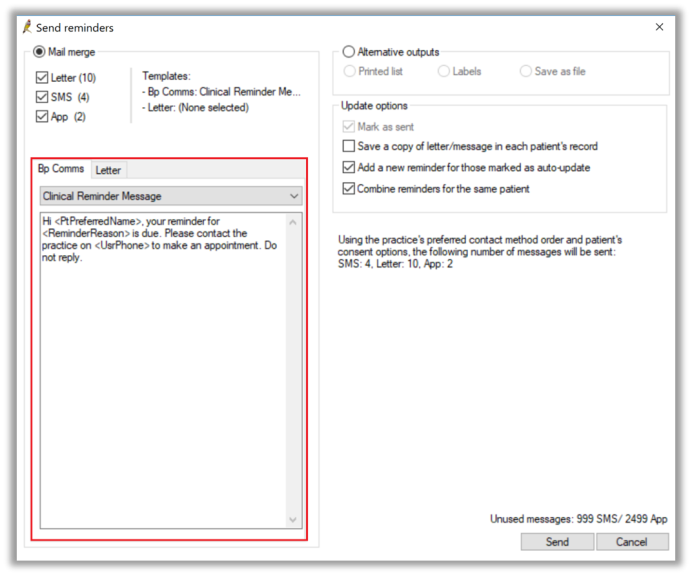This screenshot has height=576, width=692.
Task: Disable Add a new reminder auto-update option
Action: tap(348, 168)
